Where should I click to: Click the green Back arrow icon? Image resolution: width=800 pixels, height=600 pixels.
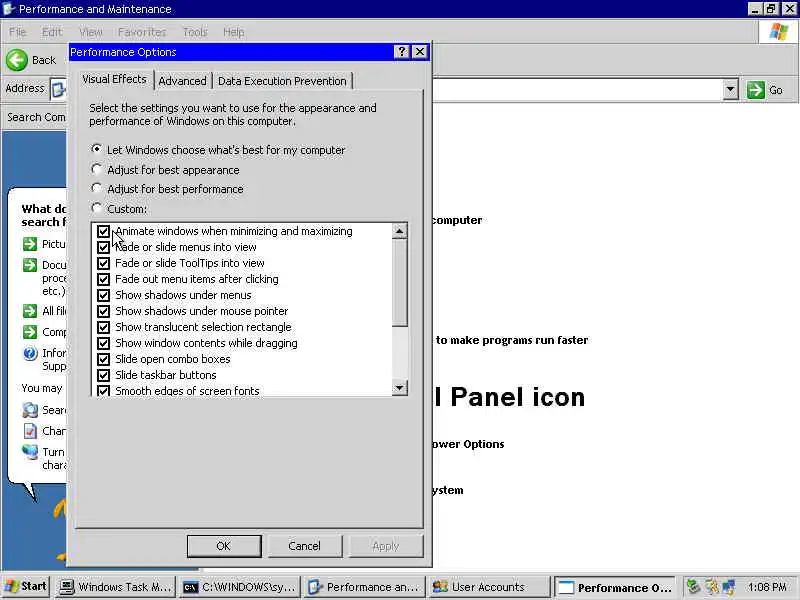coord(17,60)
